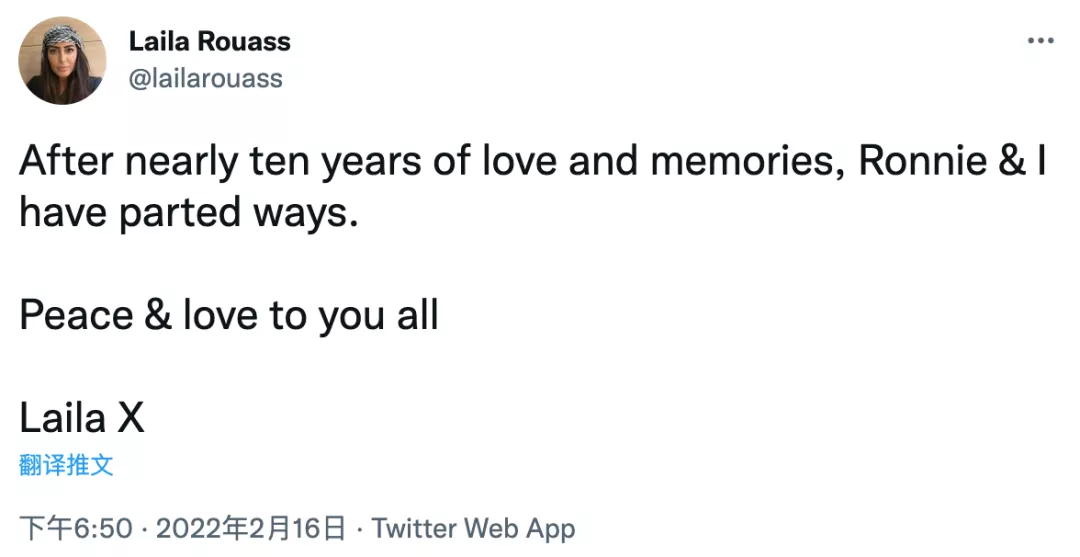Click the word "Peace" in the tweet
1080x557 pixels.
coord(76,316)
